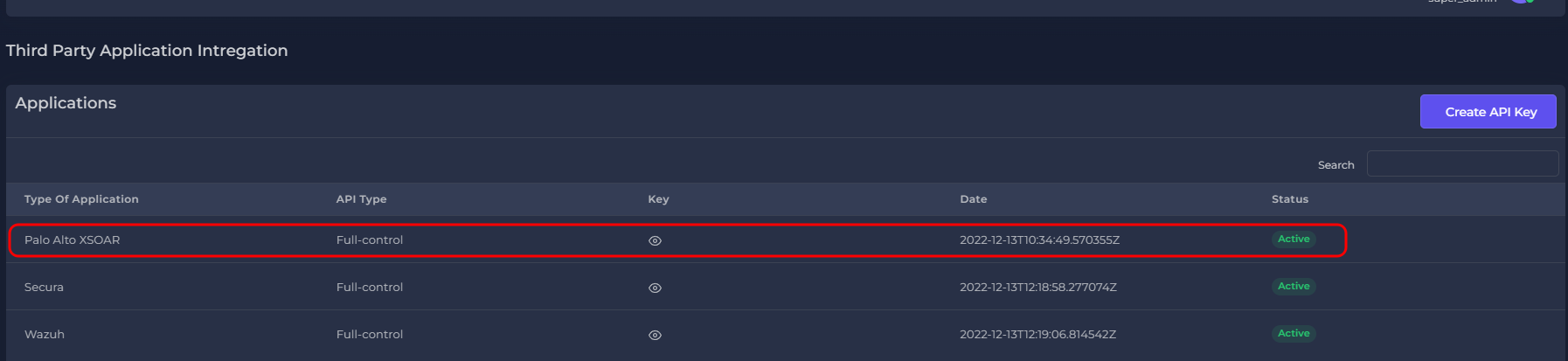Reveal the Palo Alto XSOAR API key
Image resolution: width=1568 pixels, height=361 pixels.
tap(655, 240)
